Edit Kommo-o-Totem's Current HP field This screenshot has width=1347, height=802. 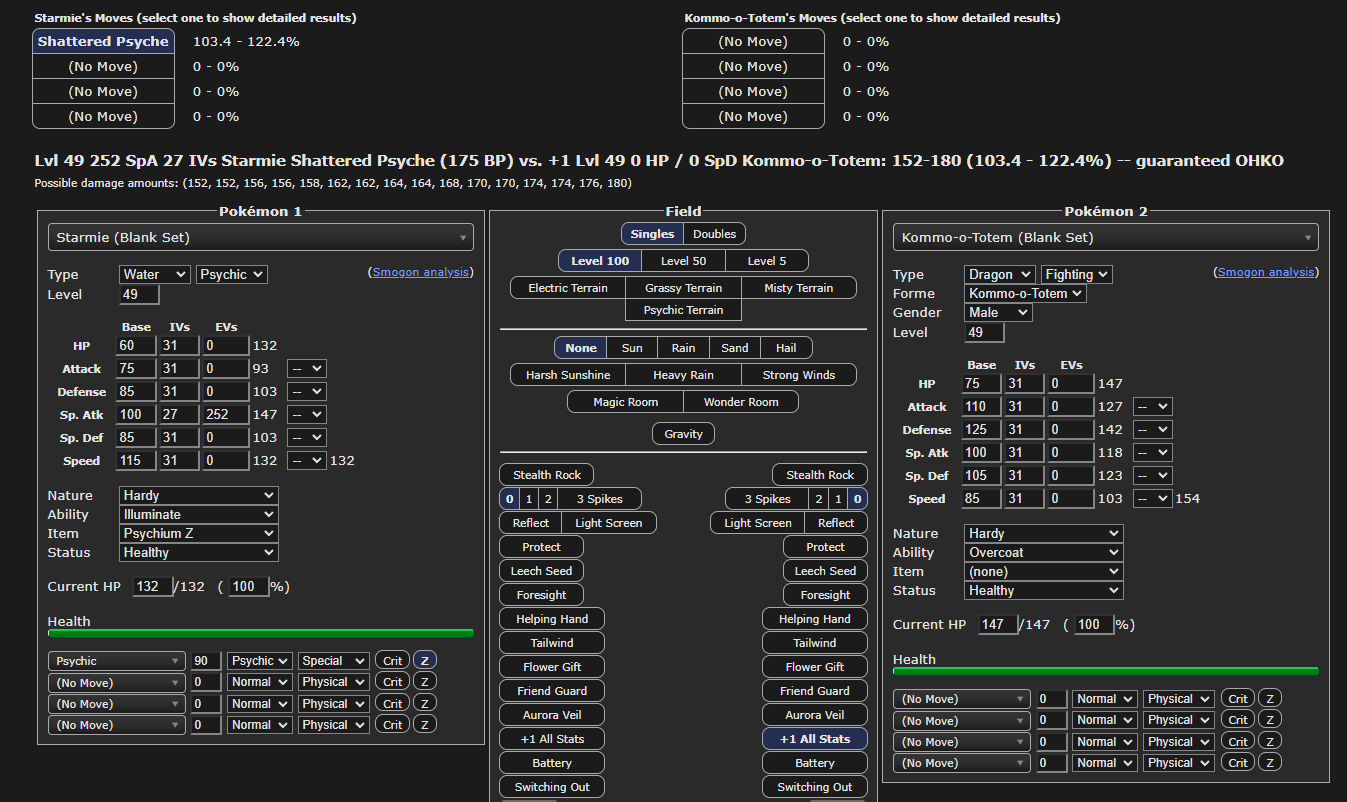(x=998, y=625)
